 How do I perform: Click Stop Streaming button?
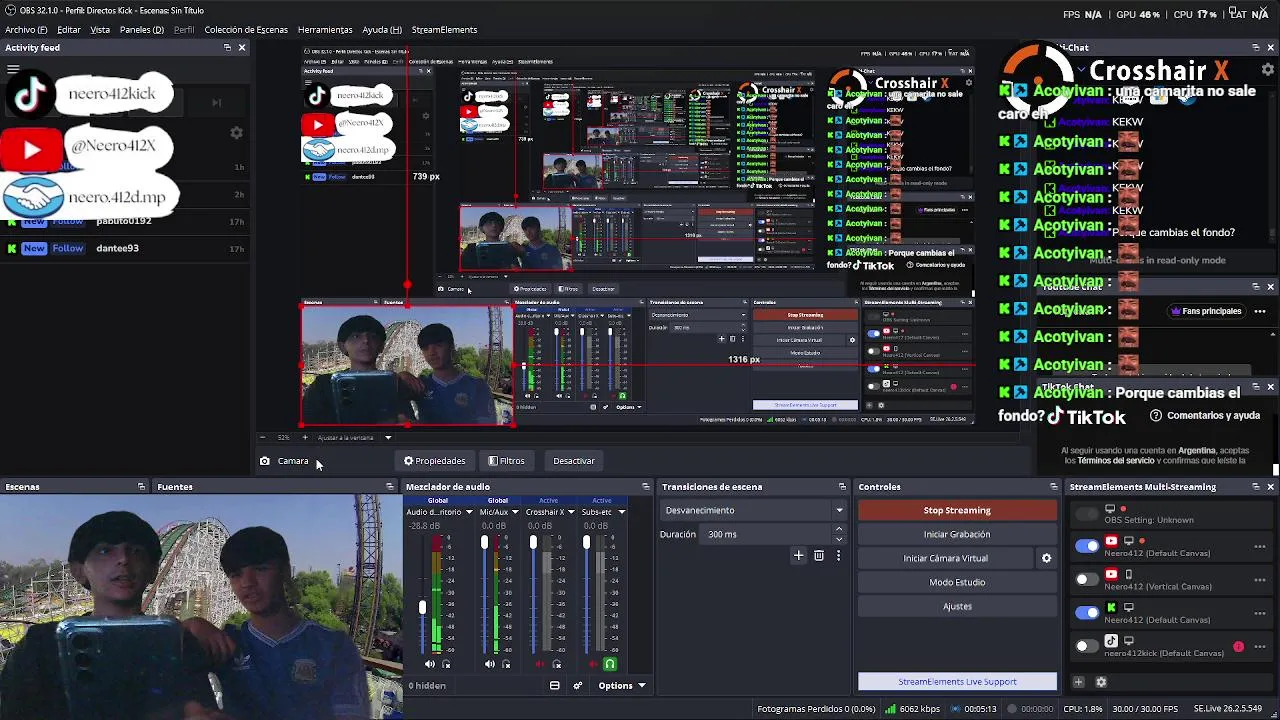click(x=957, y=510)
